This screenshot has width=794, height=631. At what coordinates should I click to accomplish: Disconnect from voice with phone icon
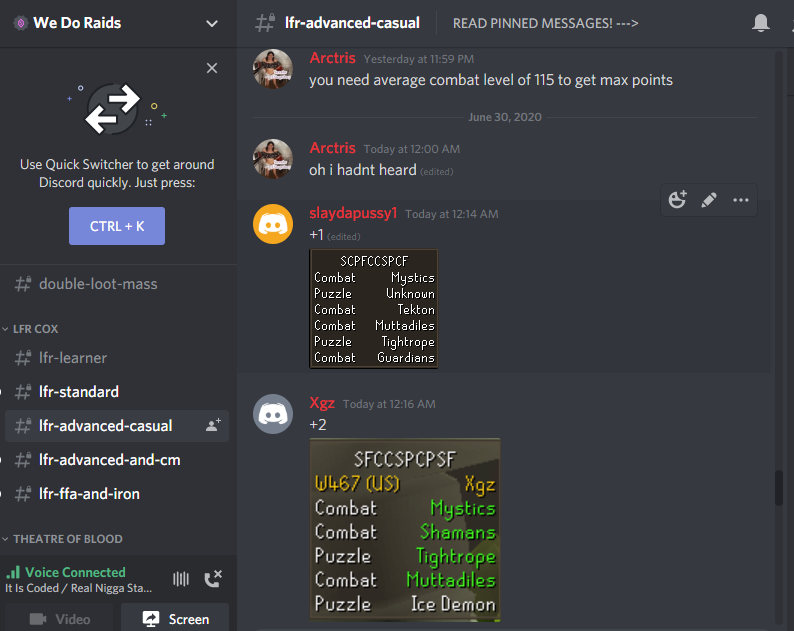click(213, 578)
